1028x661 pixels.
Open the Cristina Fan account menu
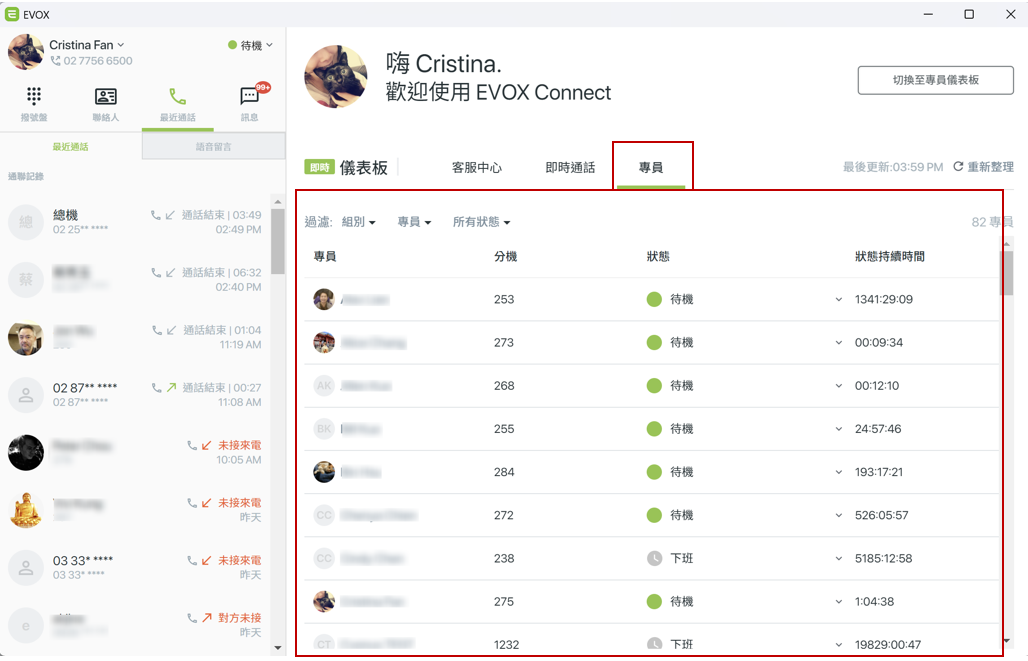click(x=87, y=45)
